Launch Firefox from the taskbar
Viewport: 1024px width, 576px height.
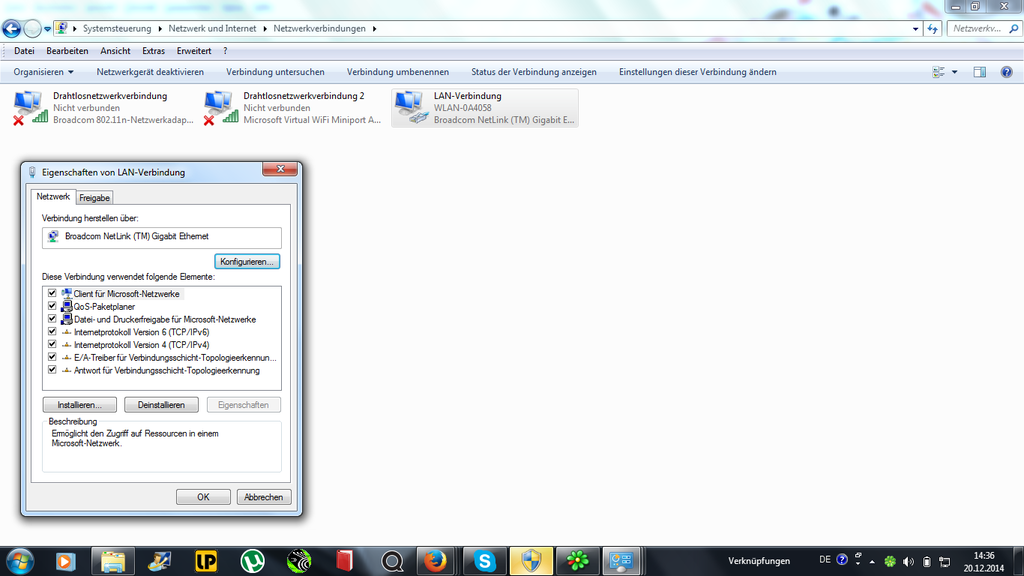435,561
